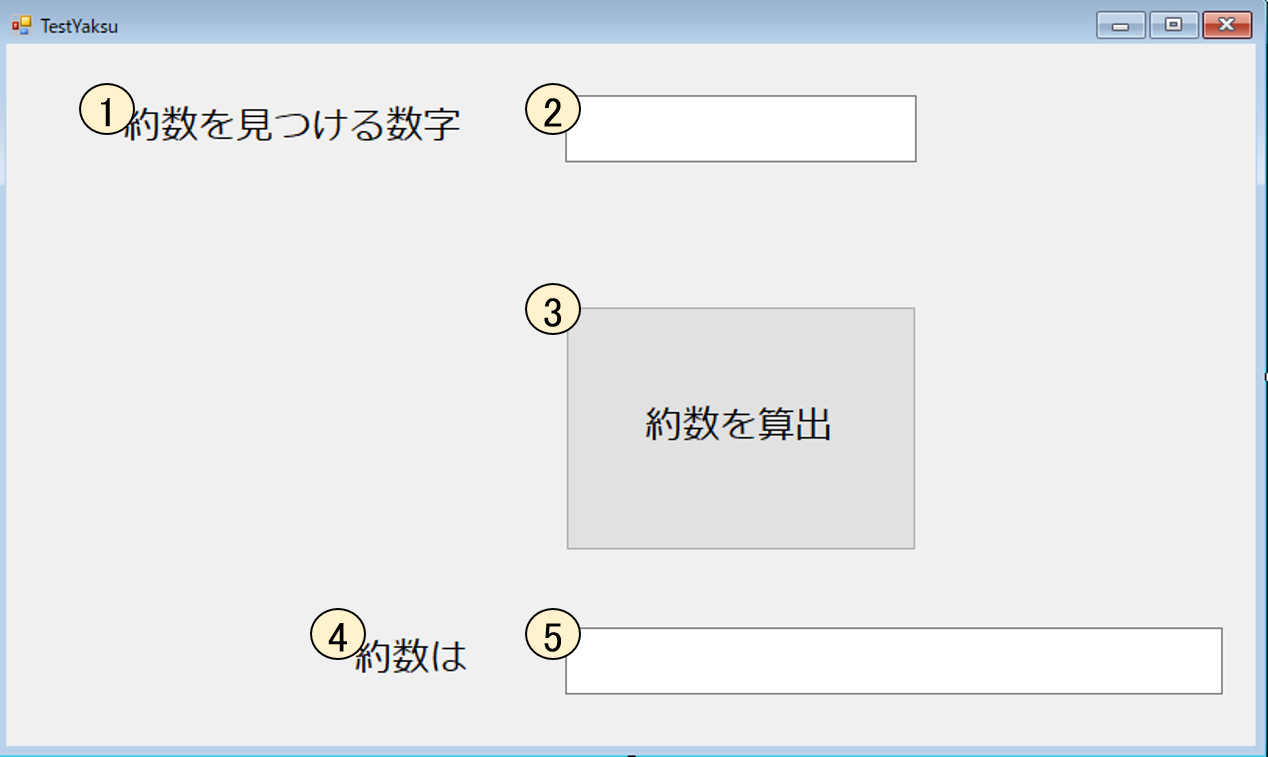Viewport: 1268px width, 757px height.
Task: Minimize the TestYaksu window
Action: pos(1121,25)
